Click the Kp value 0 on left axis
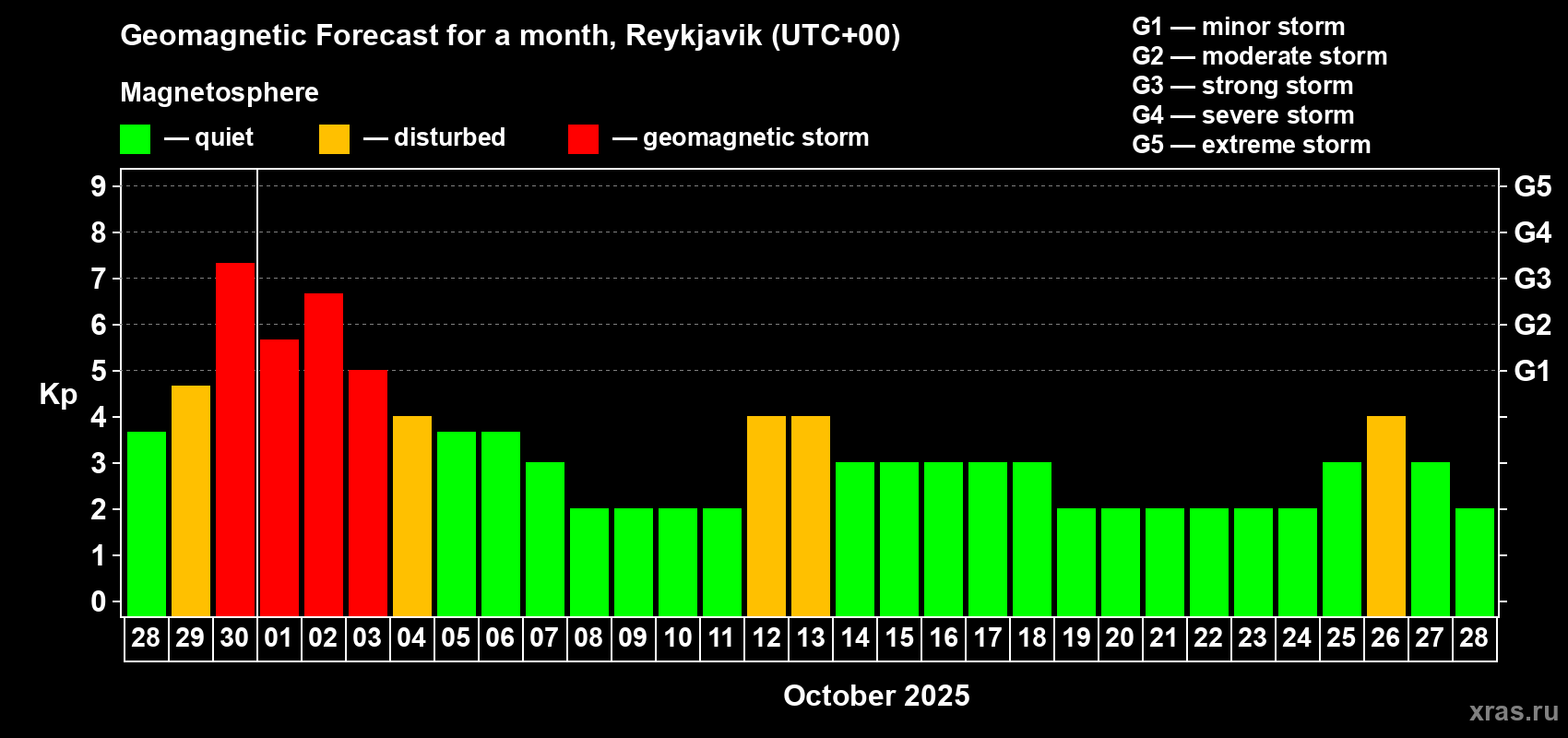1568x738 pixels. tap(99, 601)
